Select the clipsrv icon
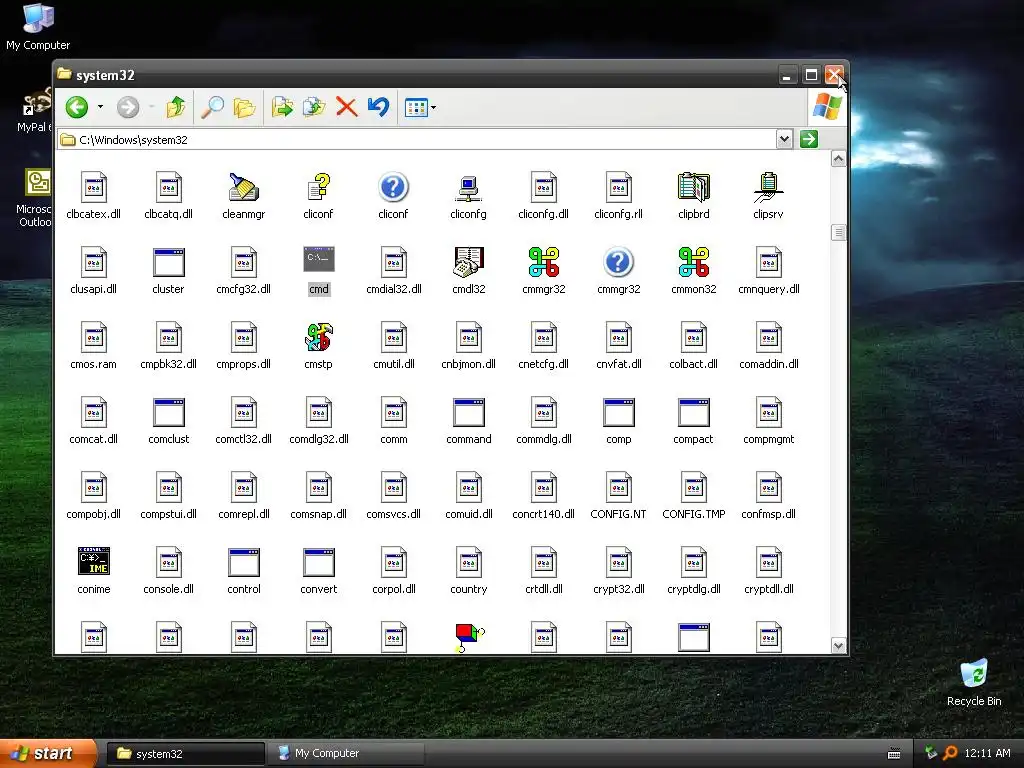The height and width of the screenshot is (768, 1024). pos(769,187)
